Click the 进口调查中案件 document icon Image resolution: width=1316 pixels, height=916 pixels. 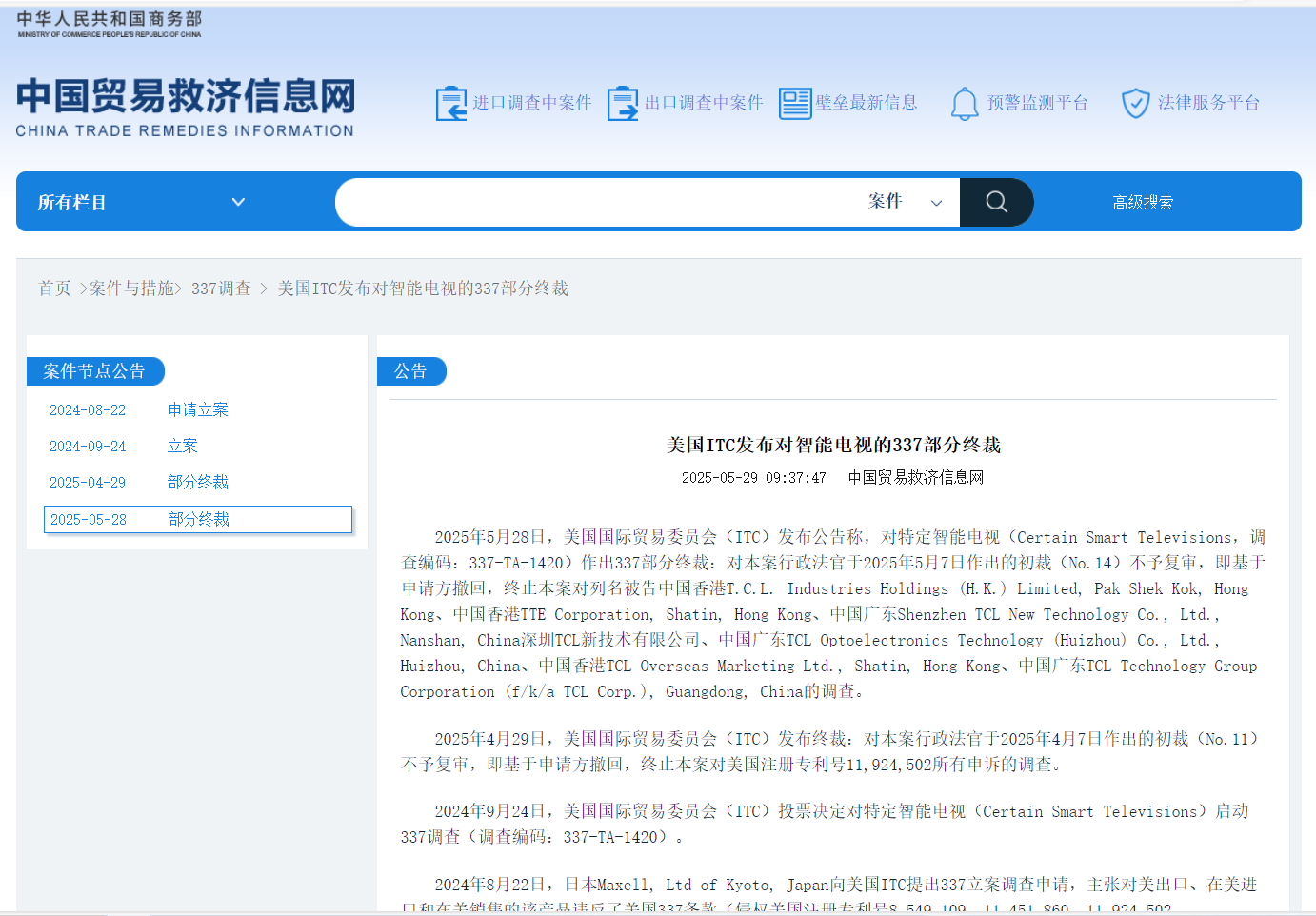tap(451, 103)
